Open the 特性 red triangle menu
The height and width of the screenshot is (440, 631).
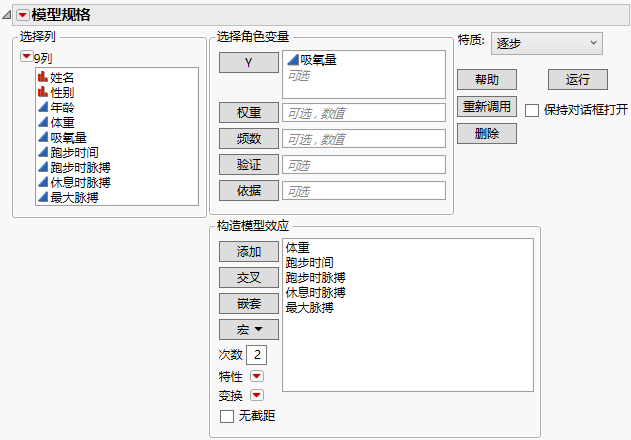(x=257, y=376)
